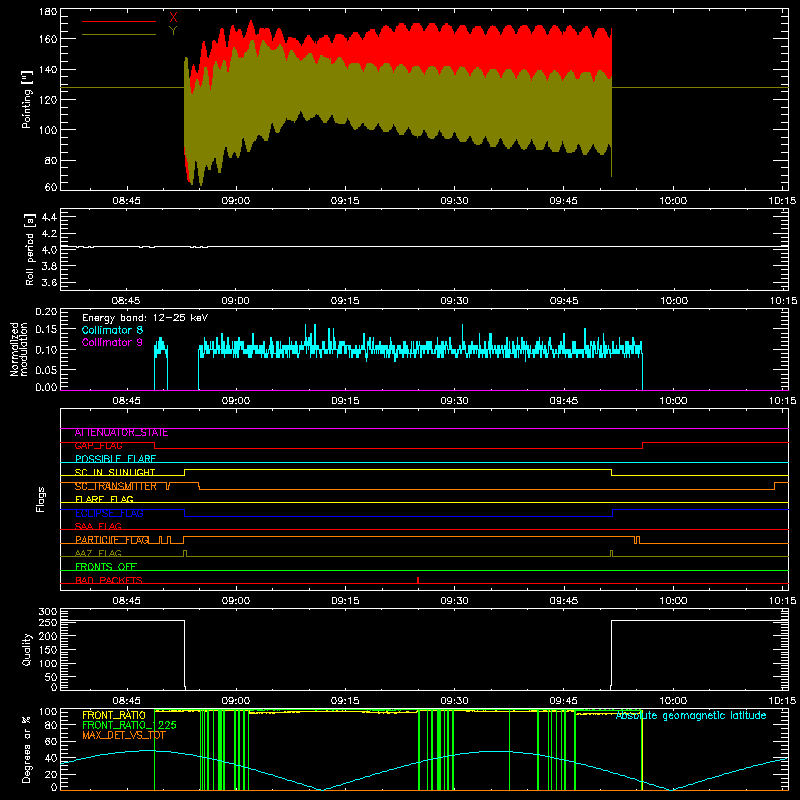Image resolution: width=800 pixels, height=800 pixels.
Task: Click the Y legend letter in Pointing plot
Action: point(173,31)
